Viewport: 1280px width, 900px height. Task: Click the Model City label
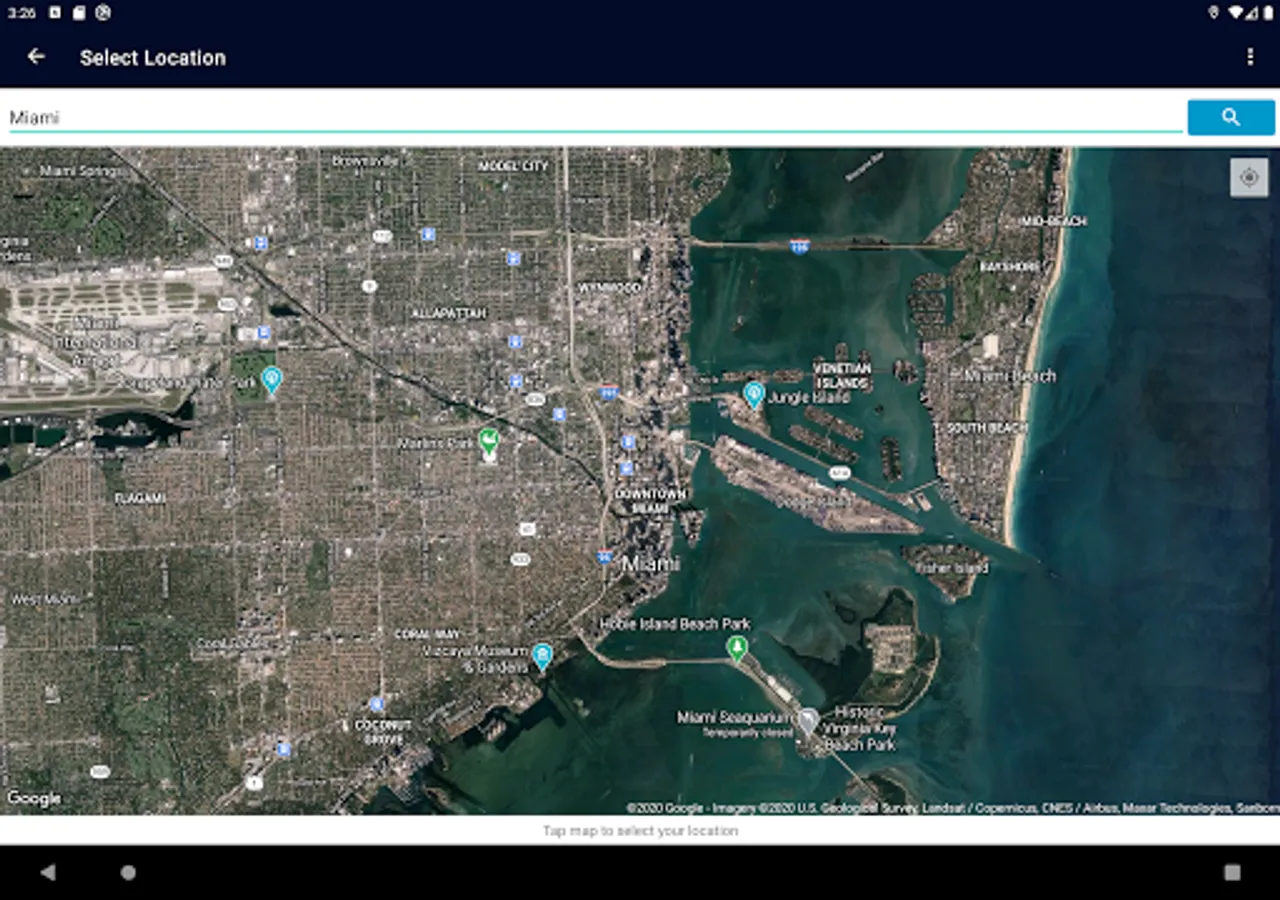click(514, 166)
